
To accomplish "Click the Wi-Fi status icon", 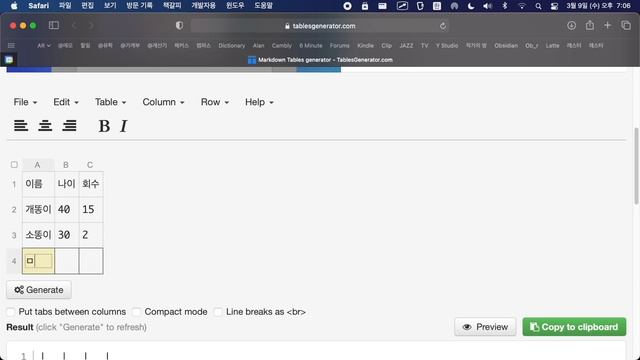I will [x=522, y=6].
